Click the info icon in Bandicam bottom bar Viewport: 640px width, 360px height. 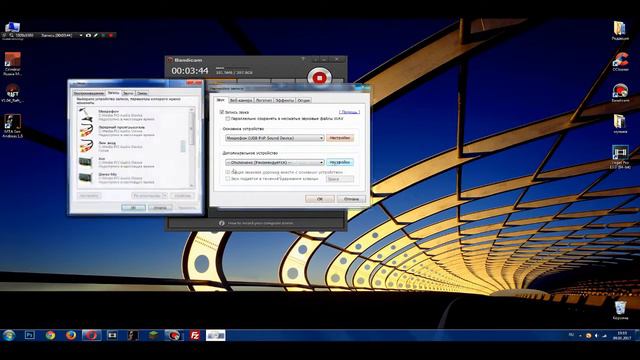(x=222, y=223)
